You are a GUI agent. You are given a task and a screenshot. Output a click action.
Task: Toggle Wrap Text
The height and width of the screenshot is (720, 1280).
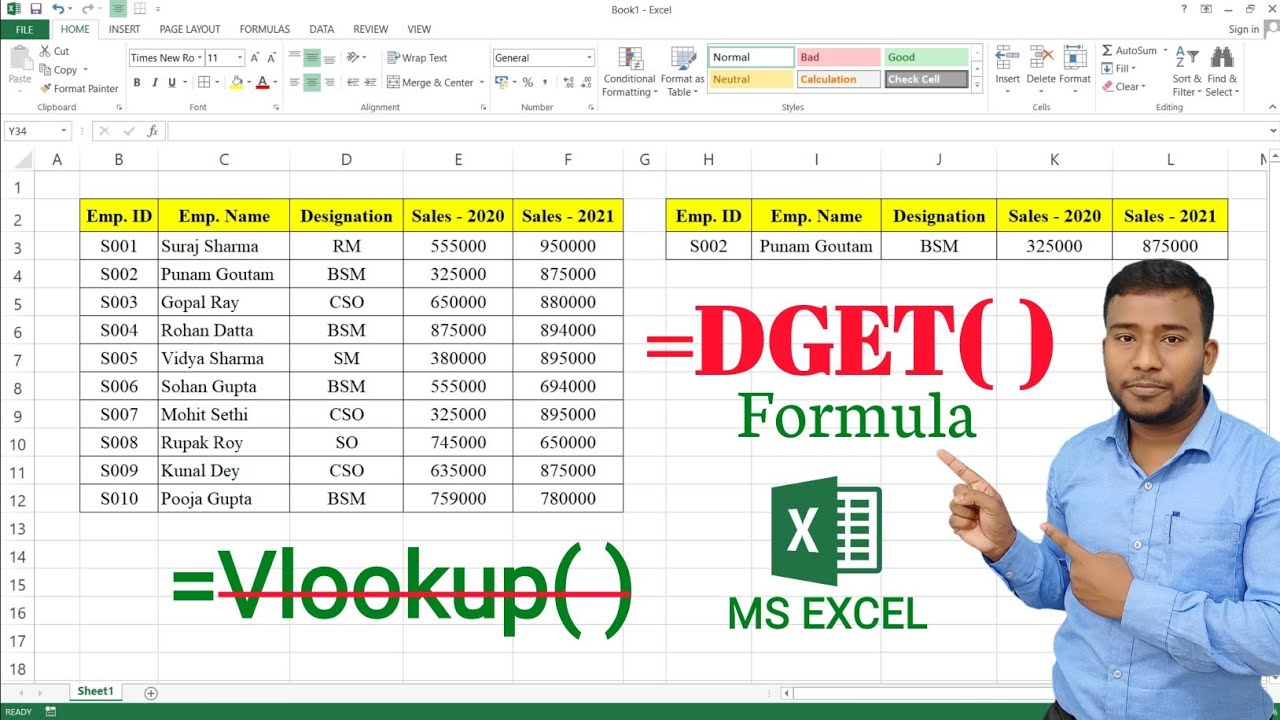click(417, 58)
